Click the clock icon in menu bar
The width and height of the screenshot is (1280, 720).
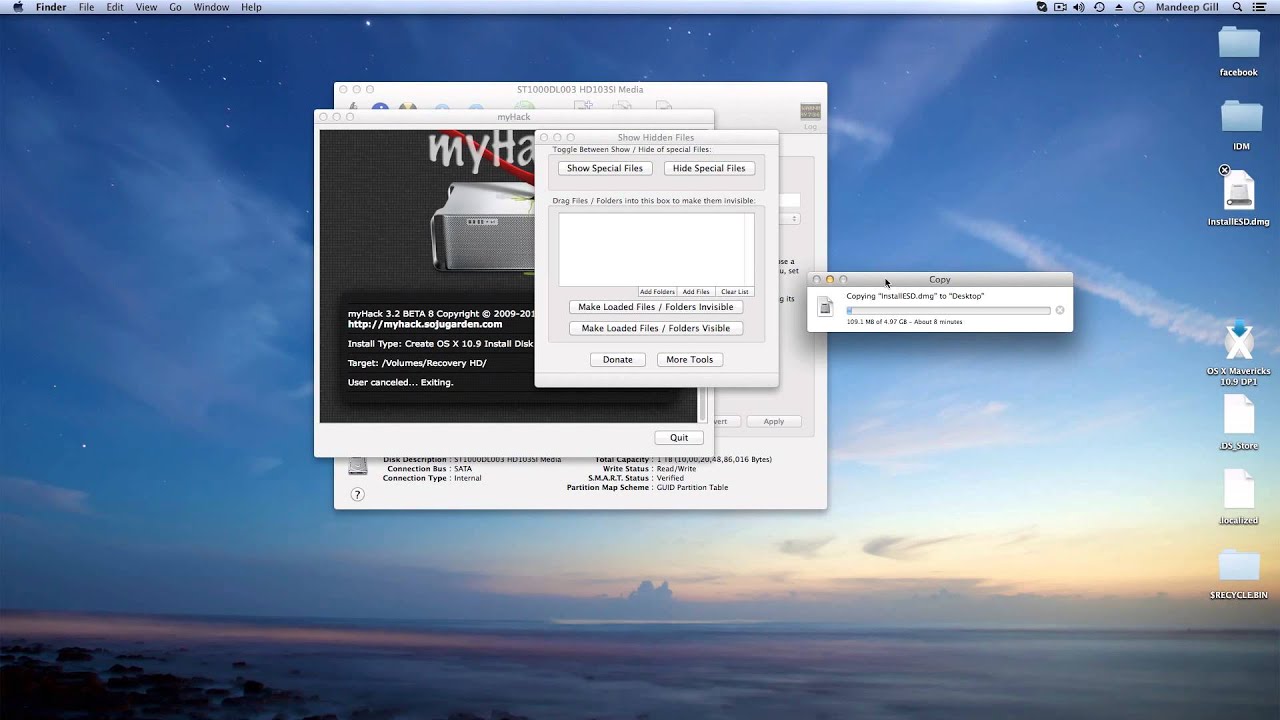point(1138,7)
